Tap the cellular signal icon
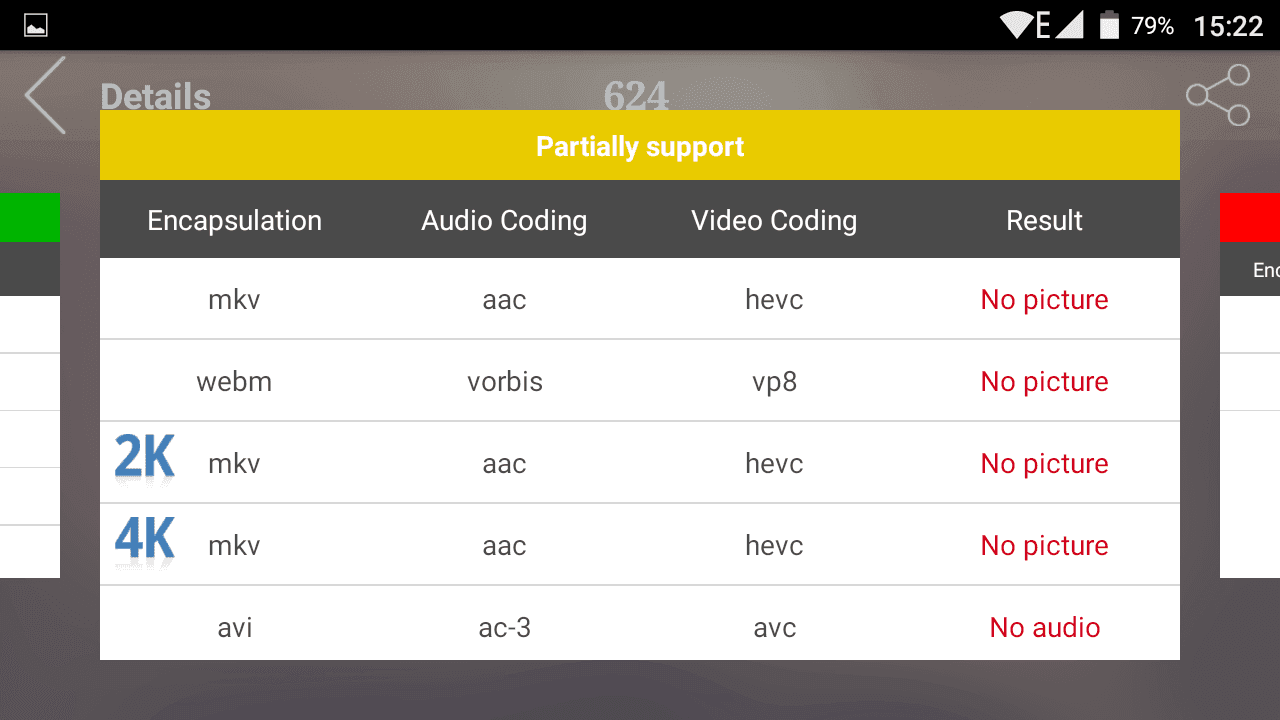 (x=1069, y=25)
